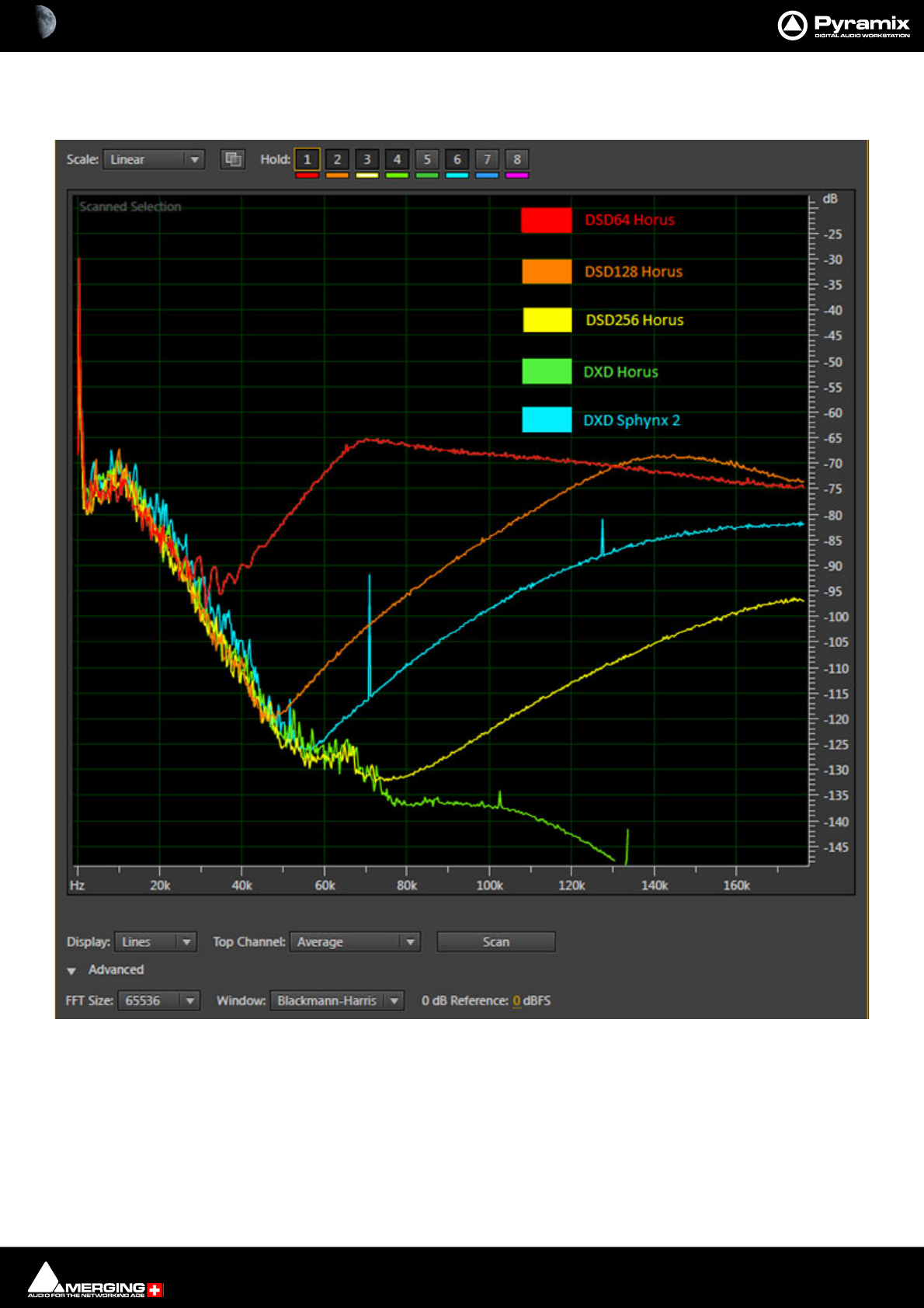Click orange color bar under Hold 2
This screenshot has height=1308, width=924.
click(x=337, y=176)
